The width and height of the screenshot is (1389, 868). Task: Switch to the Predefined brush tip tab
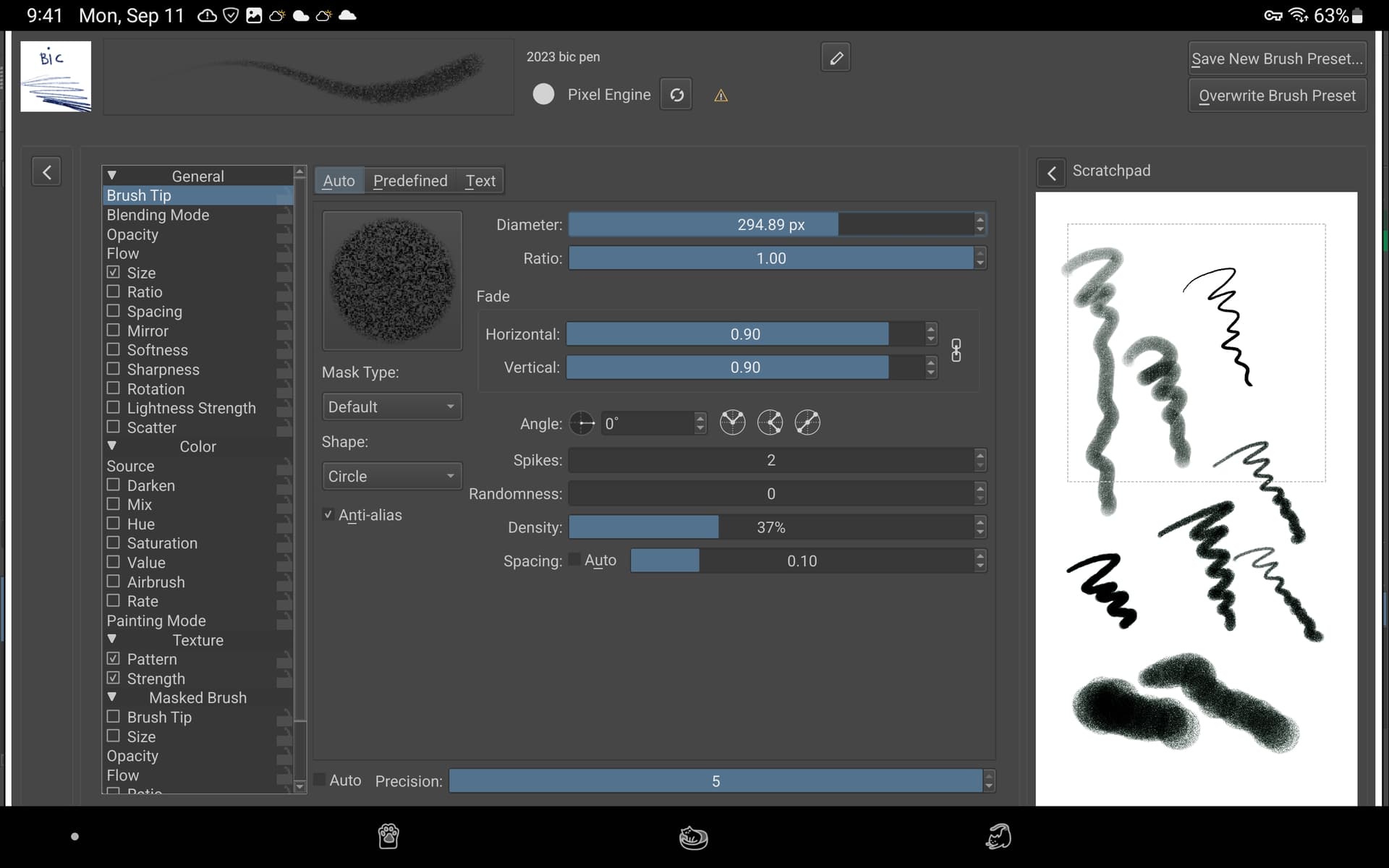410,181
